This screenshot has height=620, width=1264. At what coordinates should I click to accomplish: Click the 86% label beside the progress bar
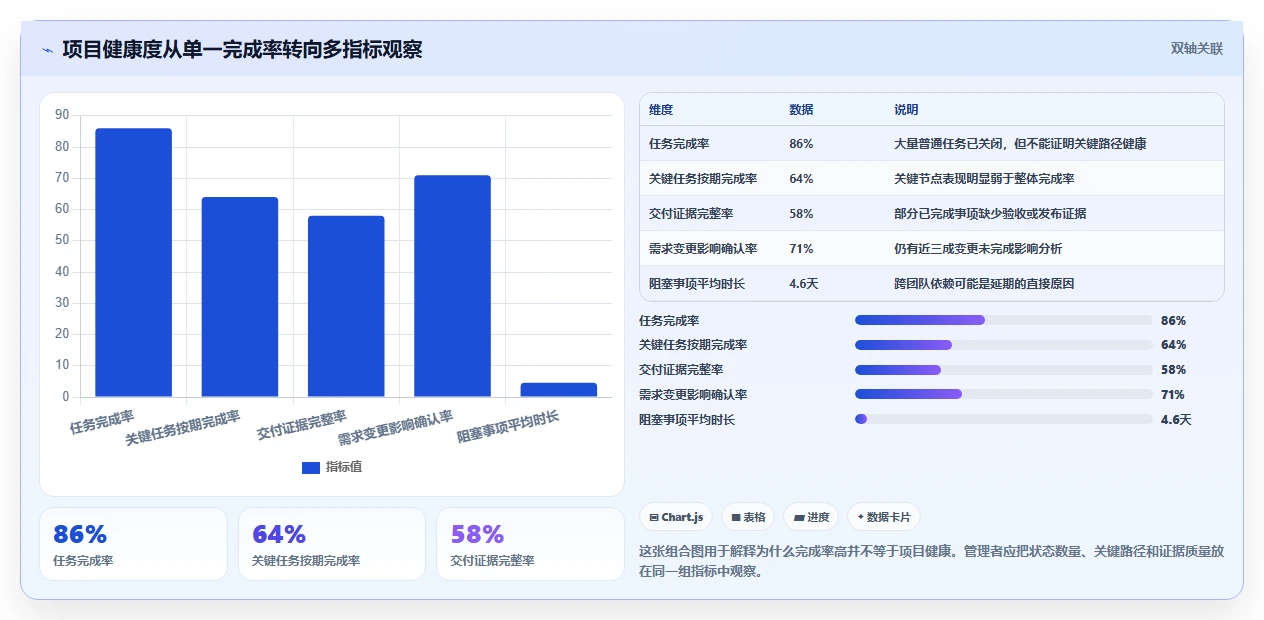pos(1173,321)
